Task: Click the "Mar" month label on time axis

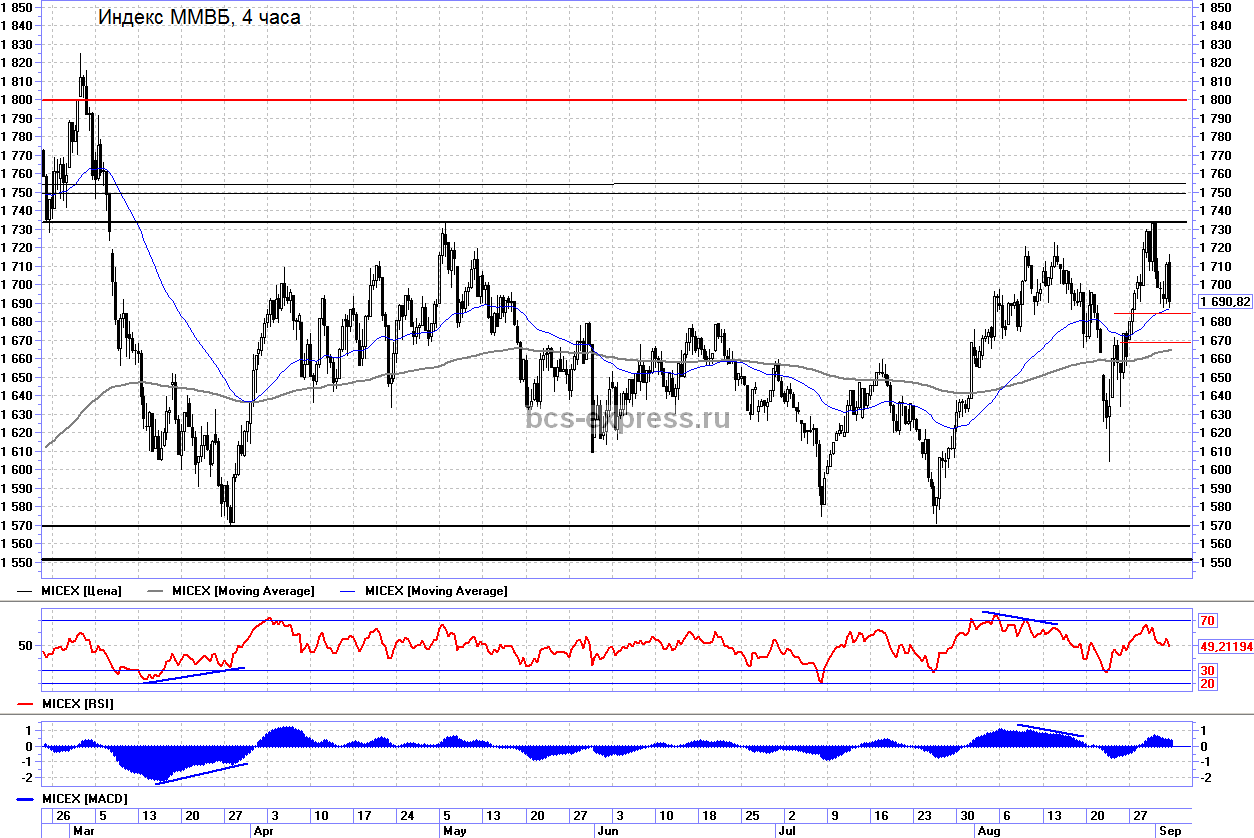Action: 82,830
